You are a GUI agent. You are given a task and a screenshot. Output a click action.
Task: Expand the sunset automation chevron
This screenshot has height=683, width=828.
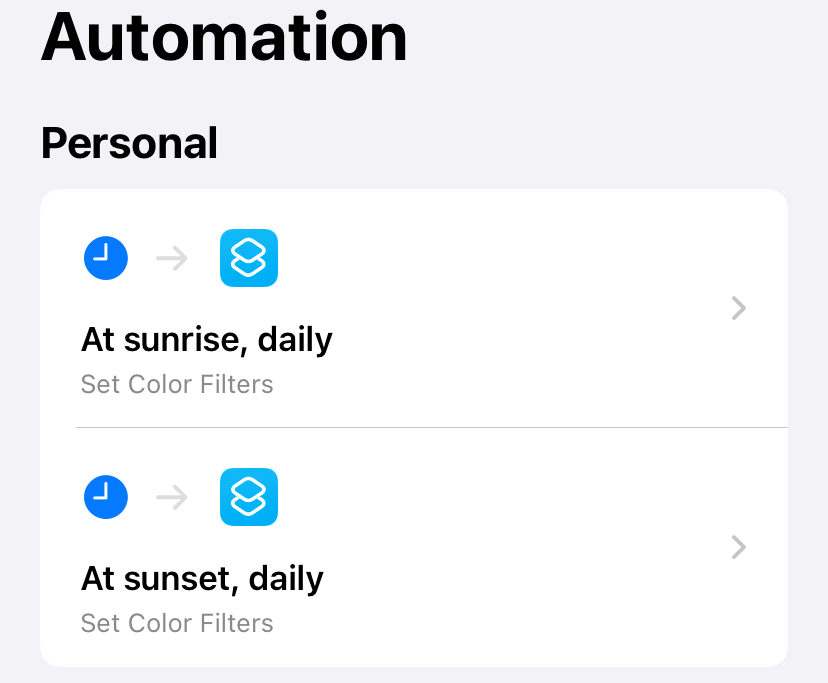[x=738, y=547]
